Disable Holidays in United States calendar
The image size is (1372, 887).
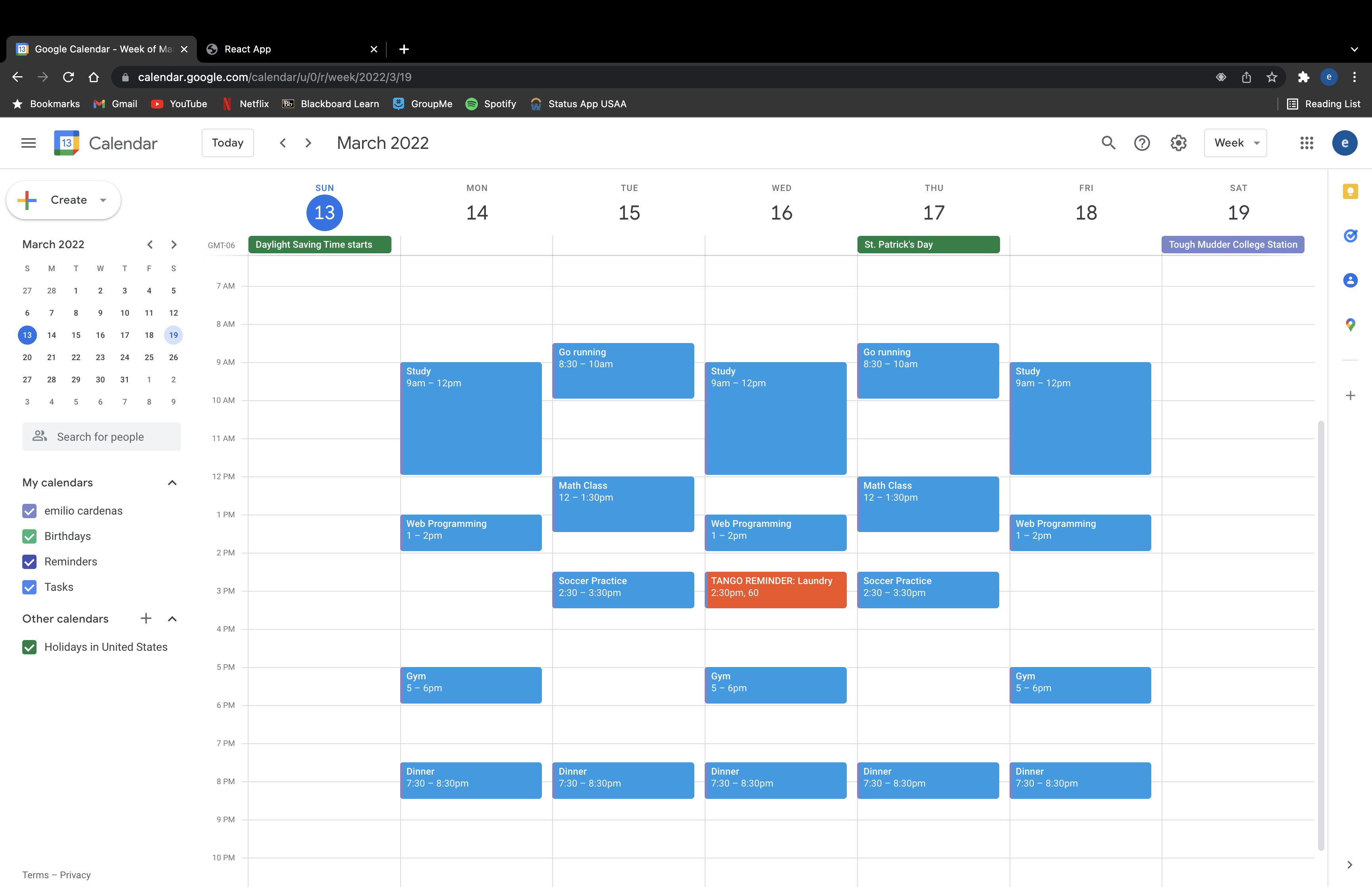[x=29, y=647]
